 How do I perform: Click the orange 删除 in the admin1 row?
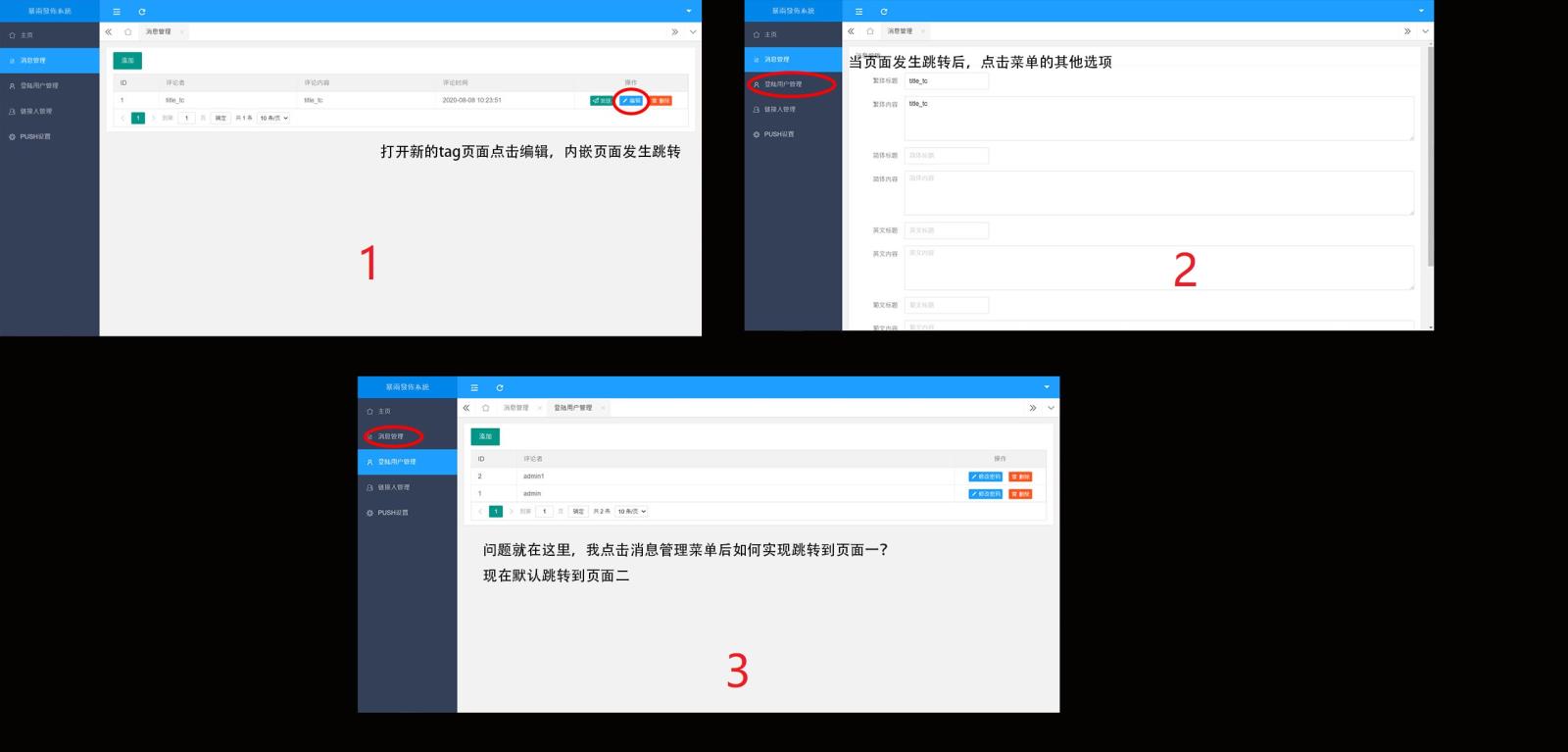[x=1020, y=476]
